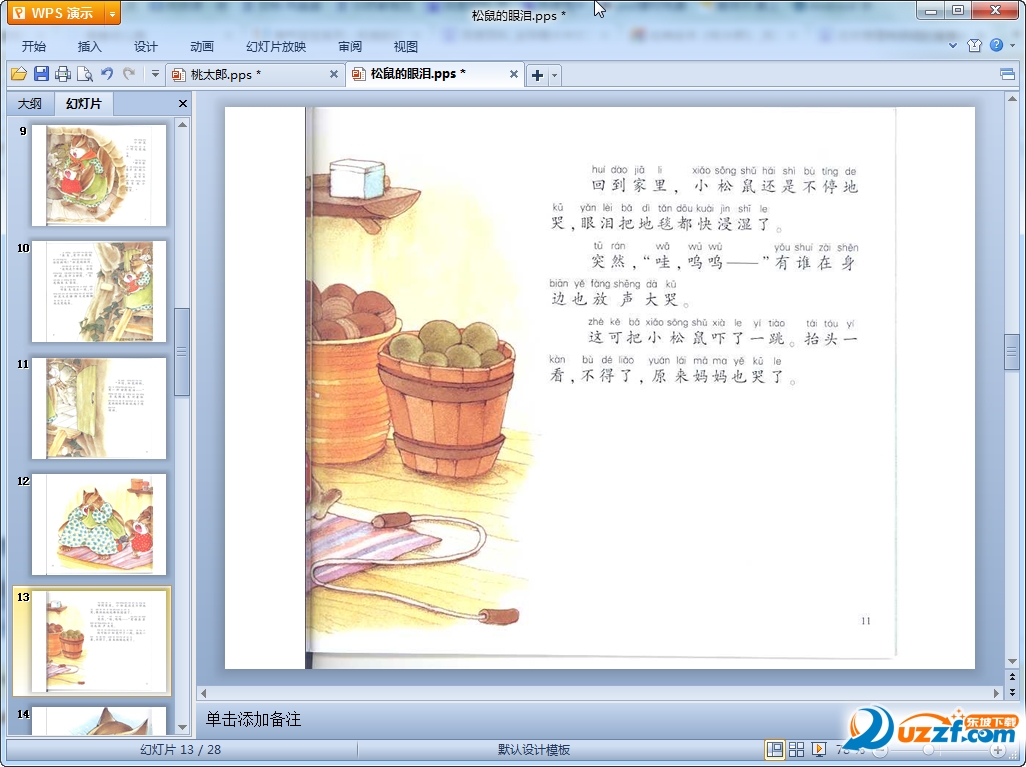Click the thumbnail pane scrollbar handle
The image size is (1026, 767).
(183, 352)
